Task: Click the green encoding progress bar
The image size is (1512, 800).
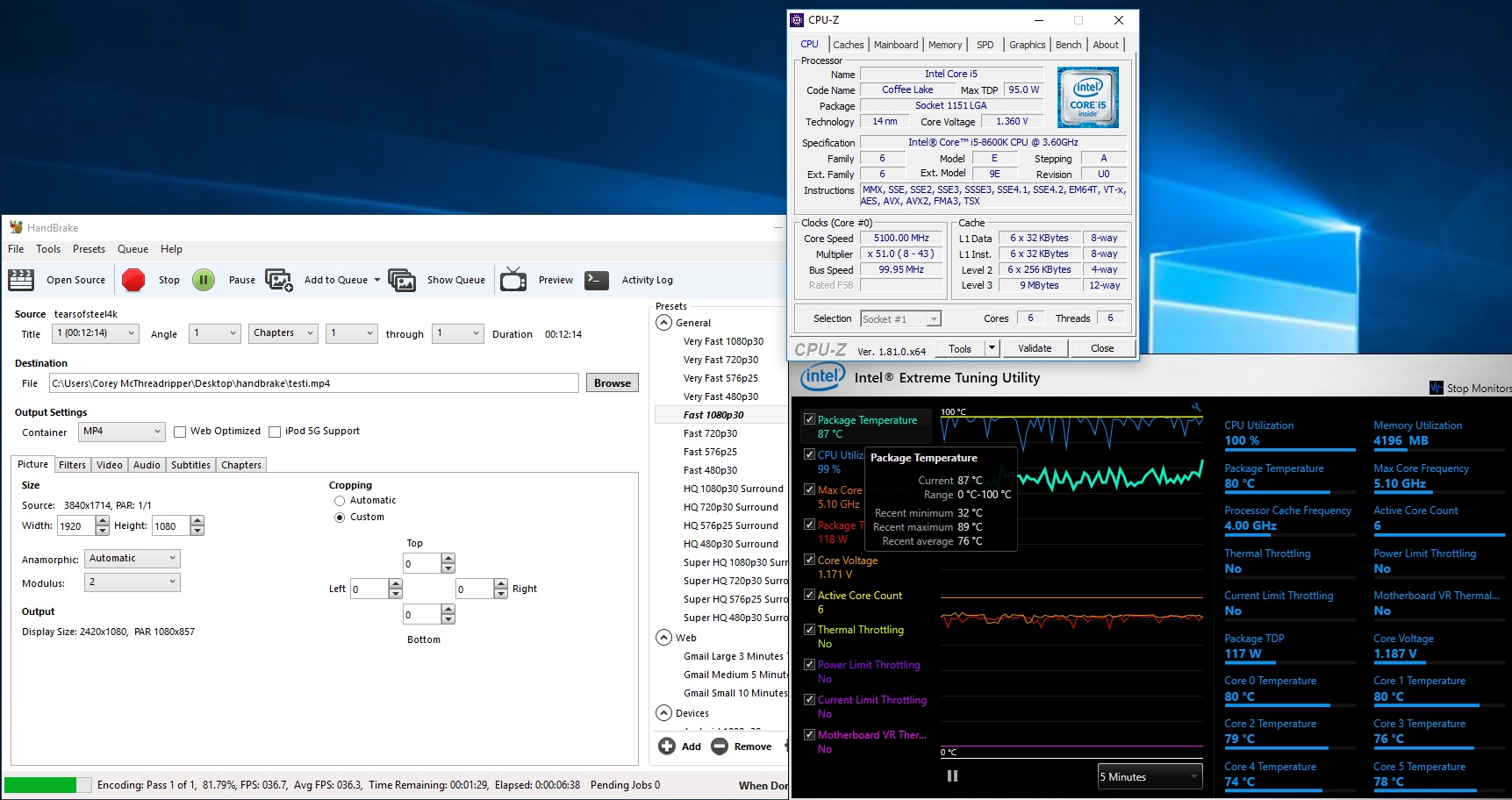Action: [47, 785]
